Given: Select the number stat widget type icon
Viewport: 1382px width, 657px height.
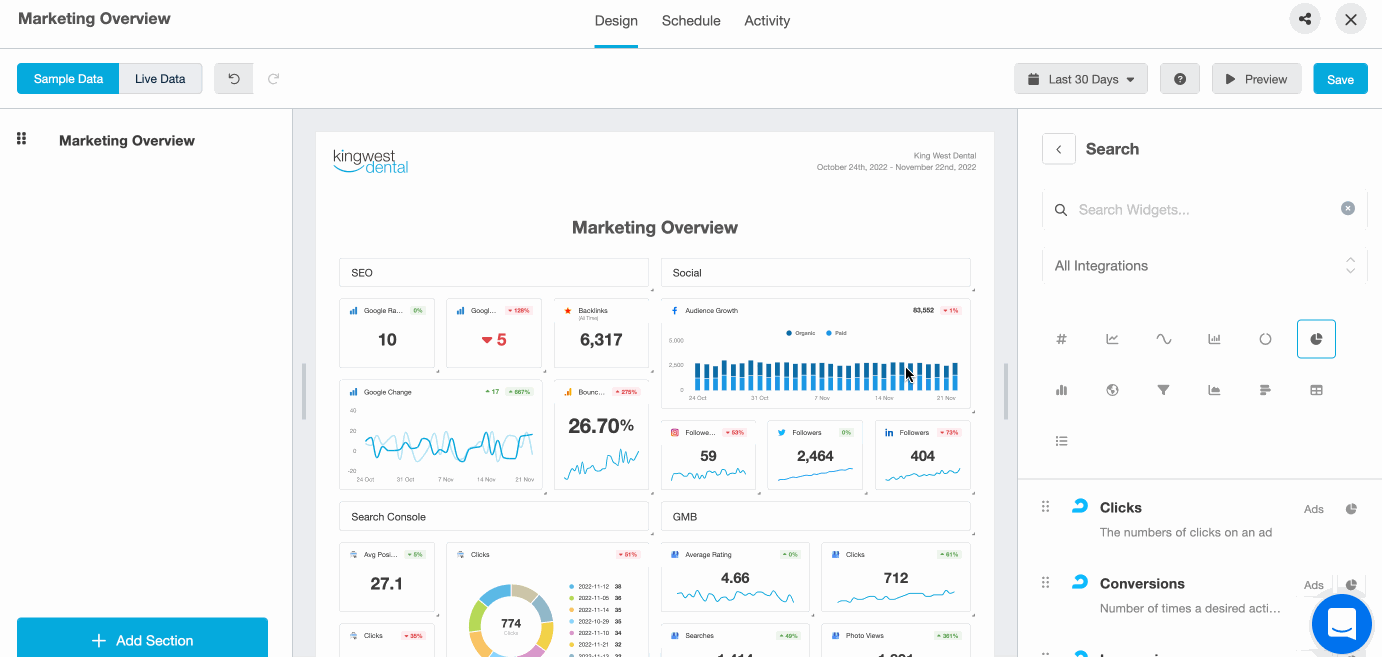Looking at the screenshot, I should pos(1061,339).
